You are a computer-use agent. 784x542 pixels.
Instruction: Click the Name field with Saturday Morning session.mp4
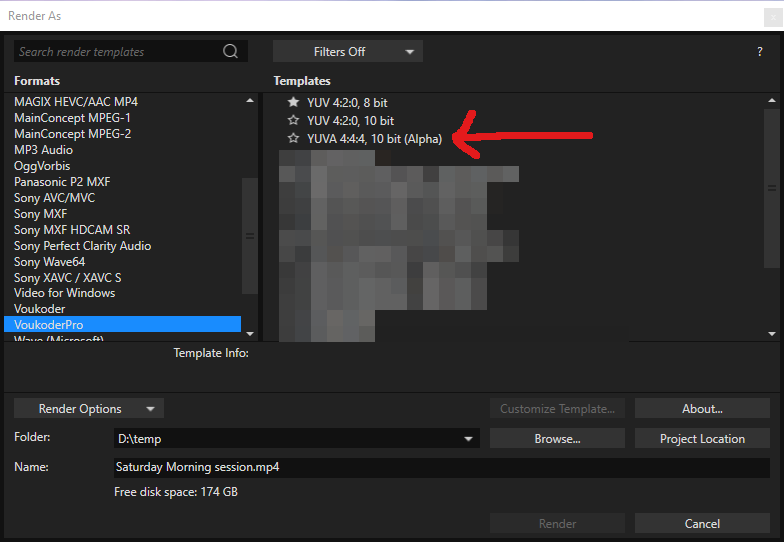click(x=440, y=467)
